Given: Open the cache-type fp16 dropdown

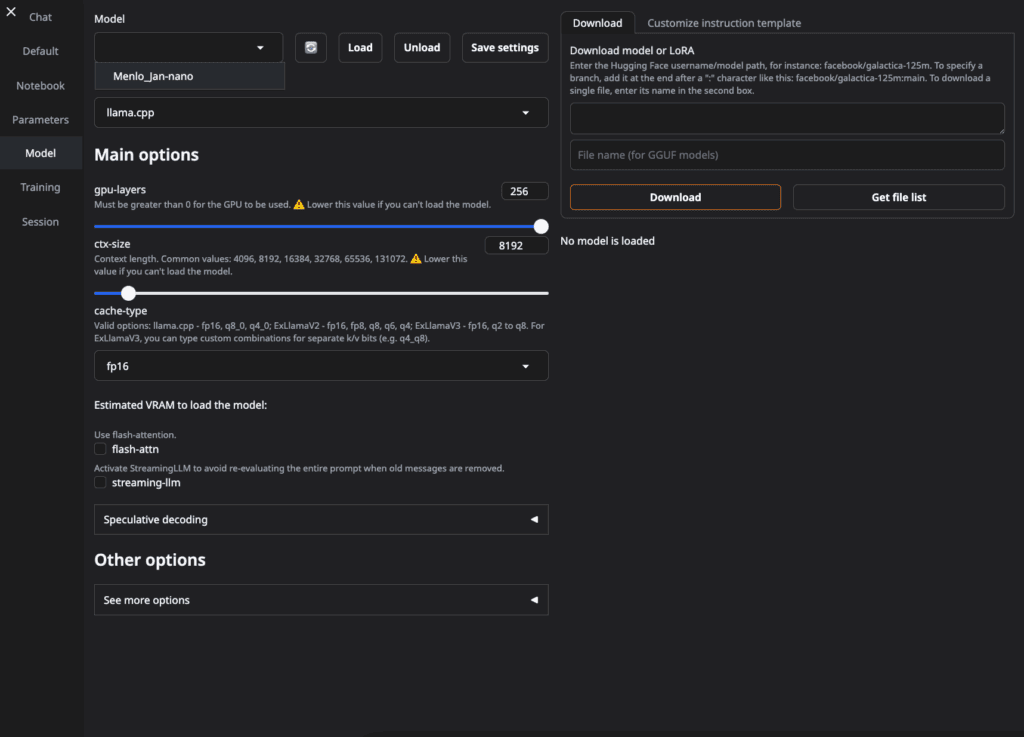Looking at the screenshot, I should [321, 366].
